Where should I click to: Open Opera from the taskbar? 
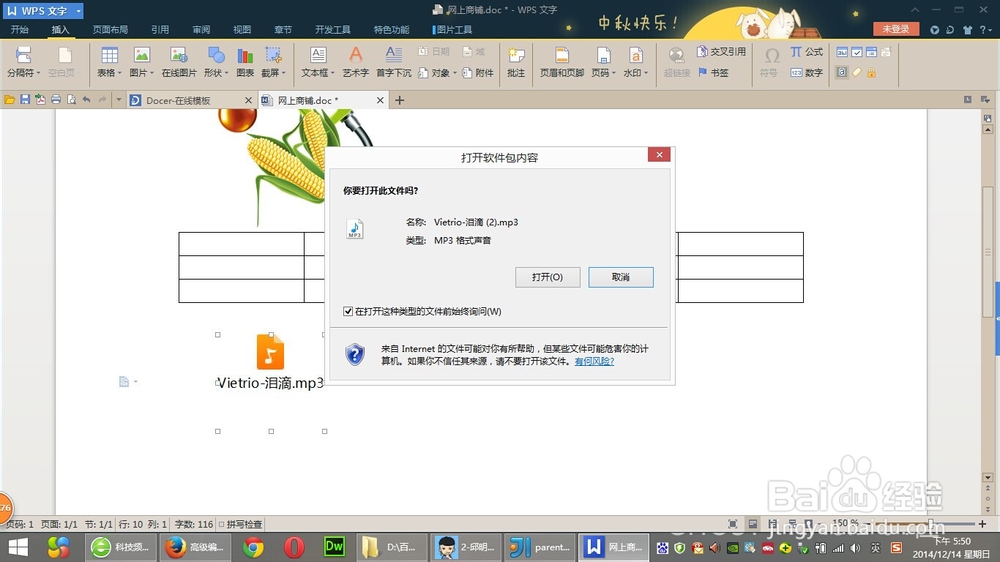pyautogui.click(x=293, y=547)
